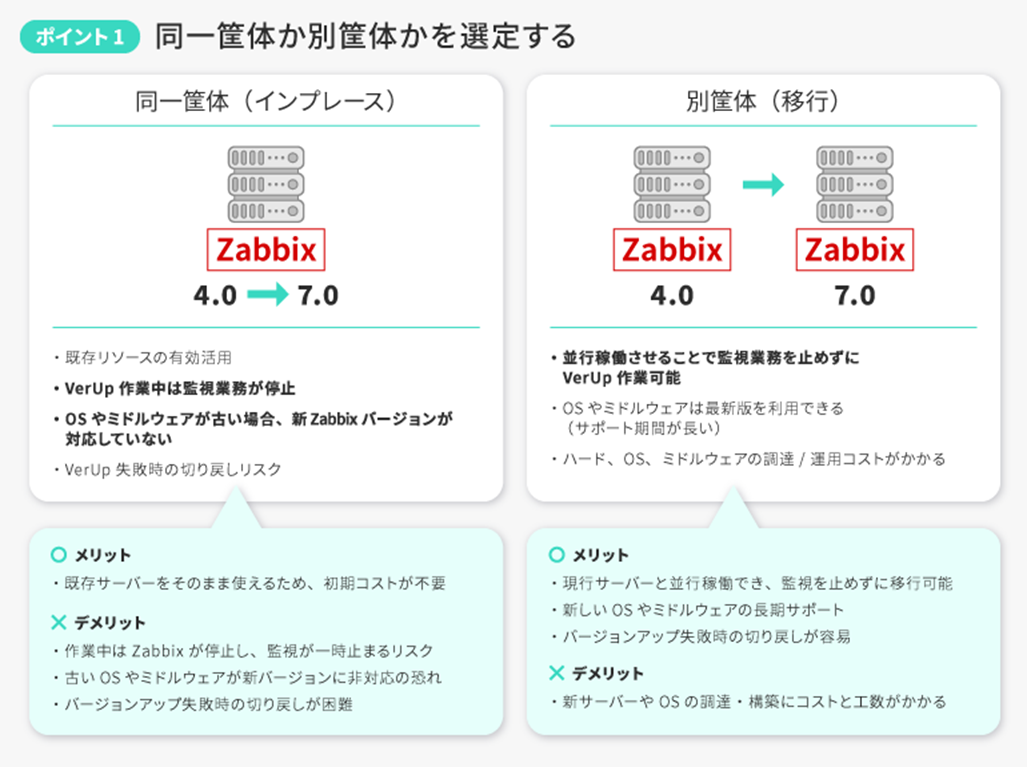Image resolution: width=1027 pixels, height=767 pixels.
Task: Click text VerUp 作業中は監視業務が停止
Action: 180,388
